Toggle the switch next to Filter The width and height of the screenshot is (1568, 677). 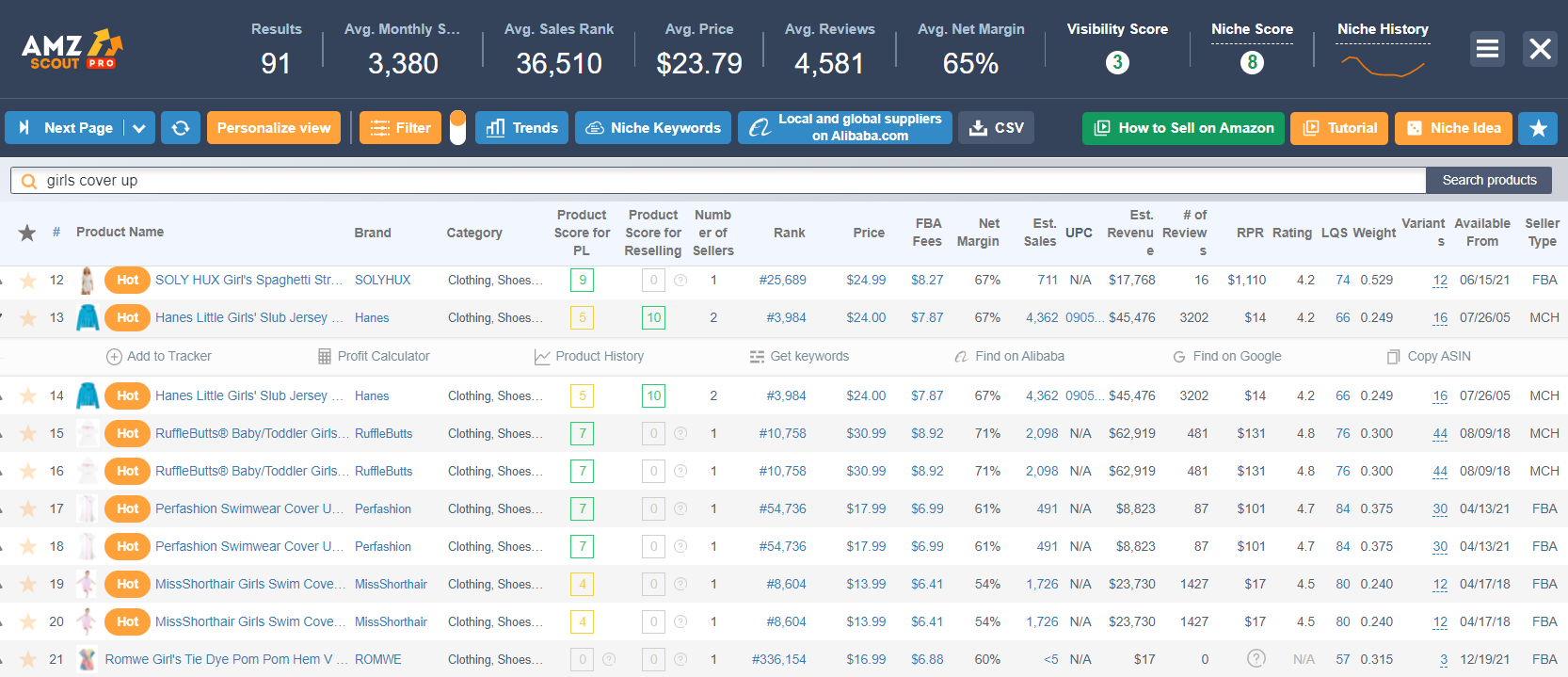(457, 128)
